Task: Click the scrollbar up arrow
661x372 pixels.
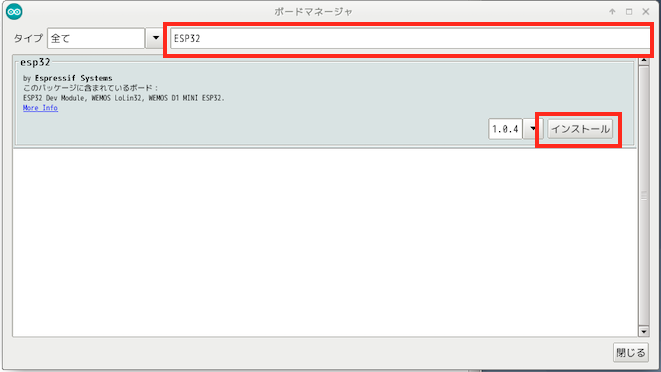Action: point(644,60)
